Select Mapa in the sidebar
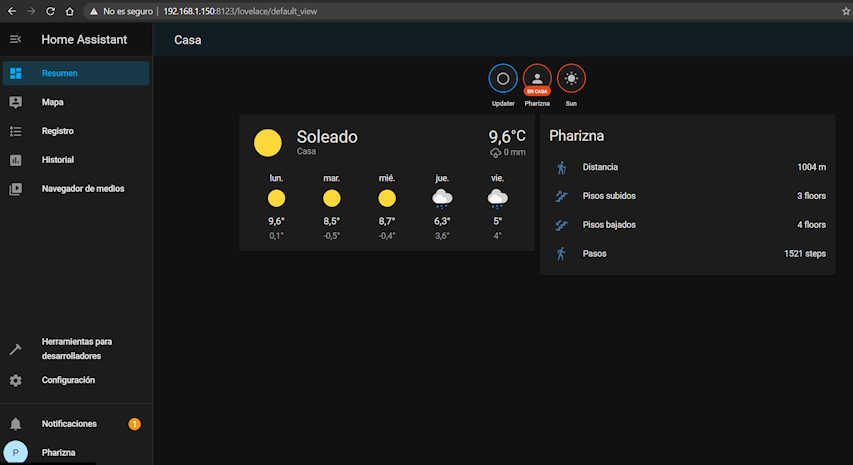The height and width of the screenshot is (465, 853). coord(76,102)
